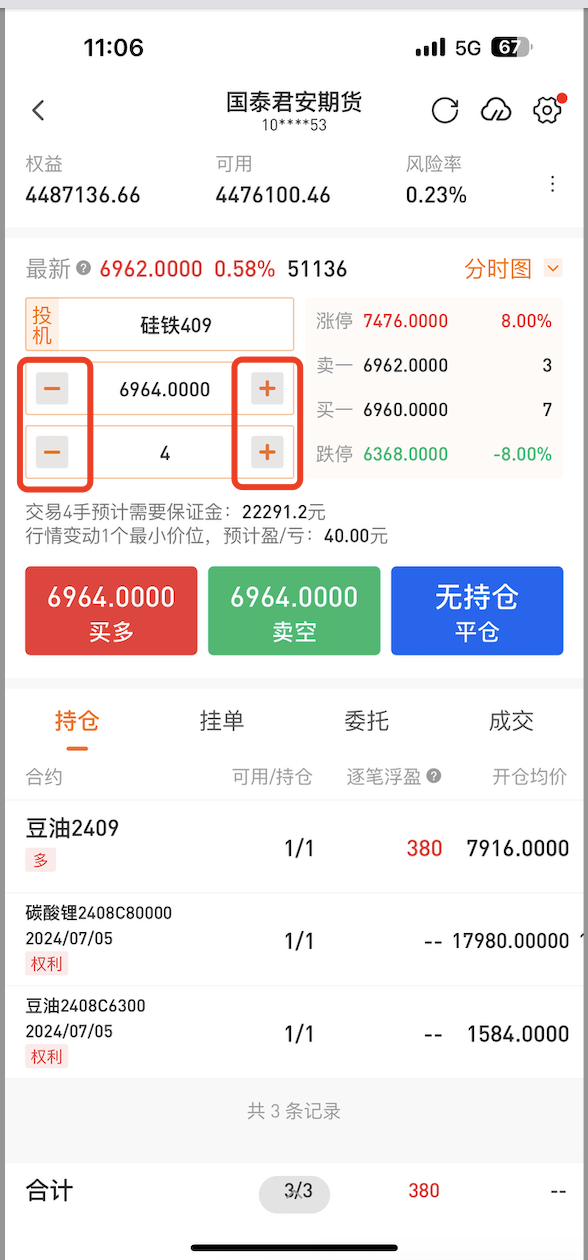Decrease price with the minus button
This screenshot has height=1260, width=588.
click(52, 389)
